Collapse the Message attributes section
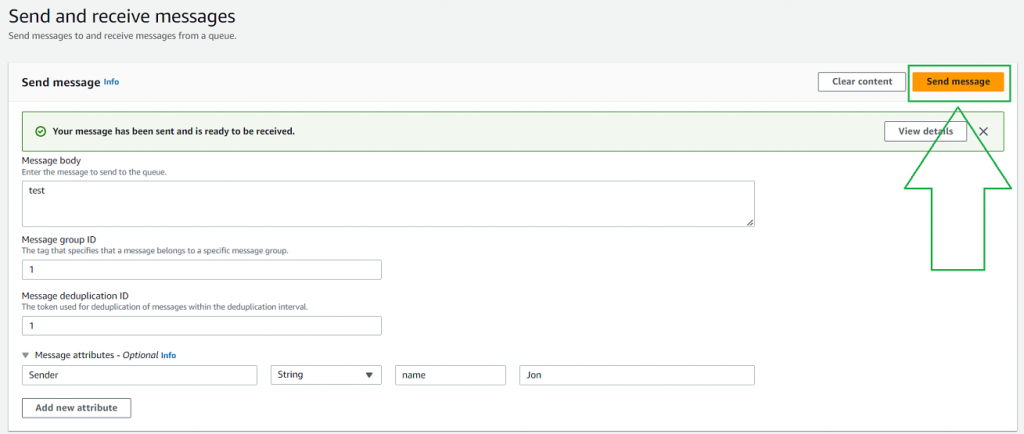This screenshot has height=434, width=1024. pyautogui.click(x=26, y=354)
